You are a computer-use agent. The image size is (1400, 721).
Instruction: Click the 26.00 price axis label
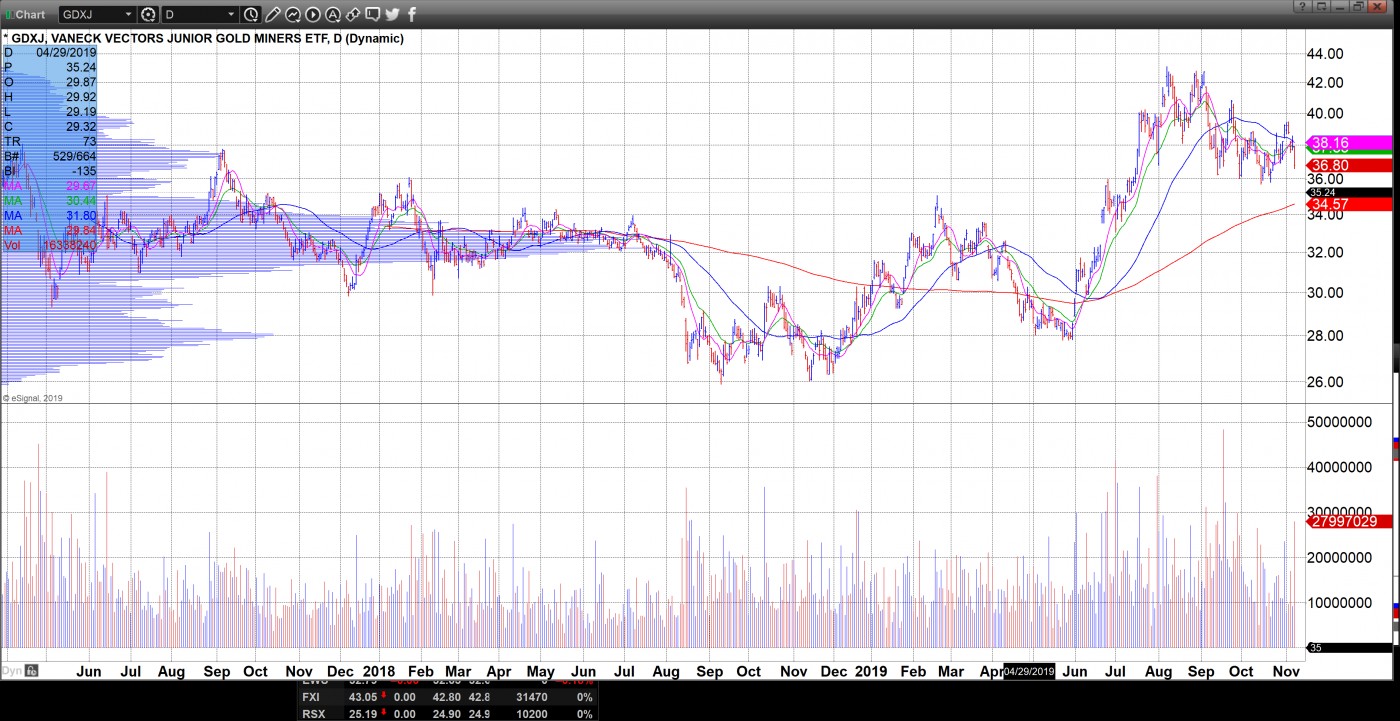tap(1325, 382)
